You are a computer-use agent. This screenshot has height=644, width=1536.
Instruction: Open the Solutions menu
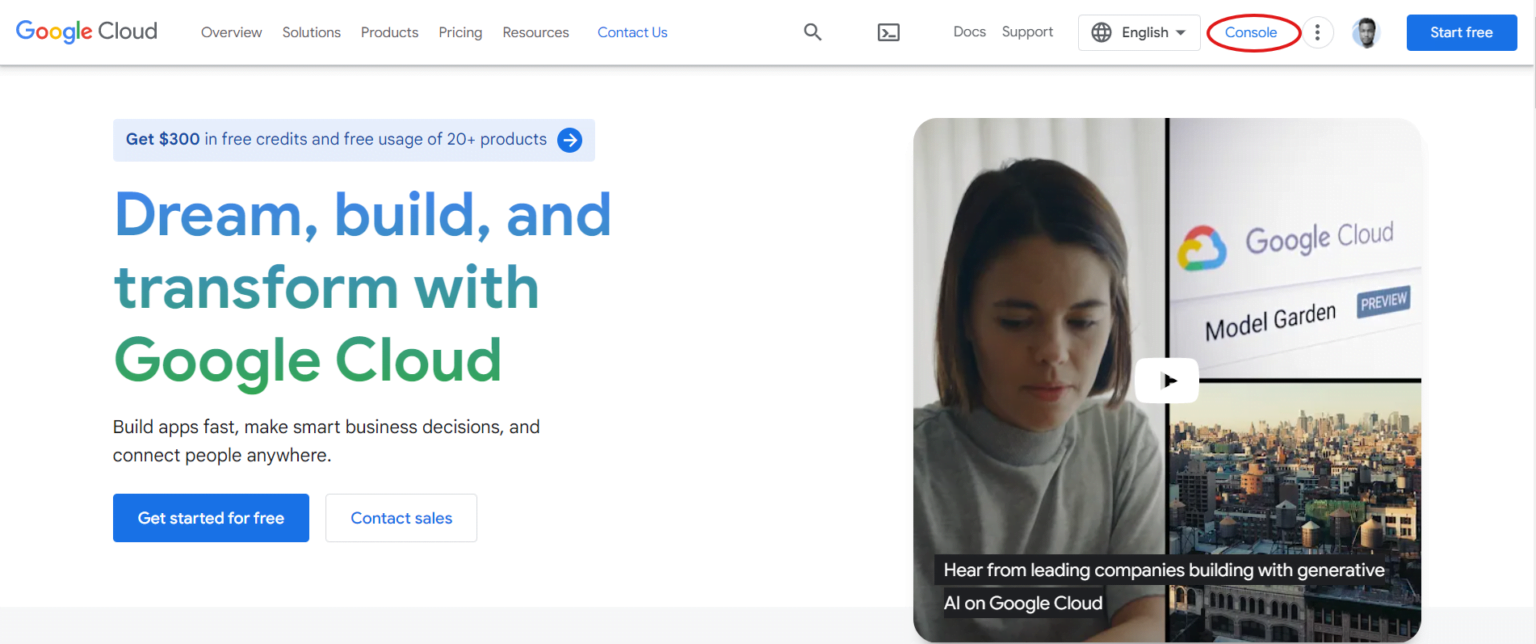[x=311, y=32]
